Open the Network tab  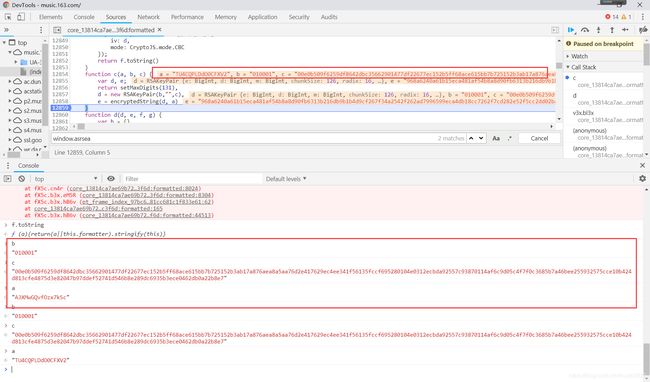coord(148,17)
